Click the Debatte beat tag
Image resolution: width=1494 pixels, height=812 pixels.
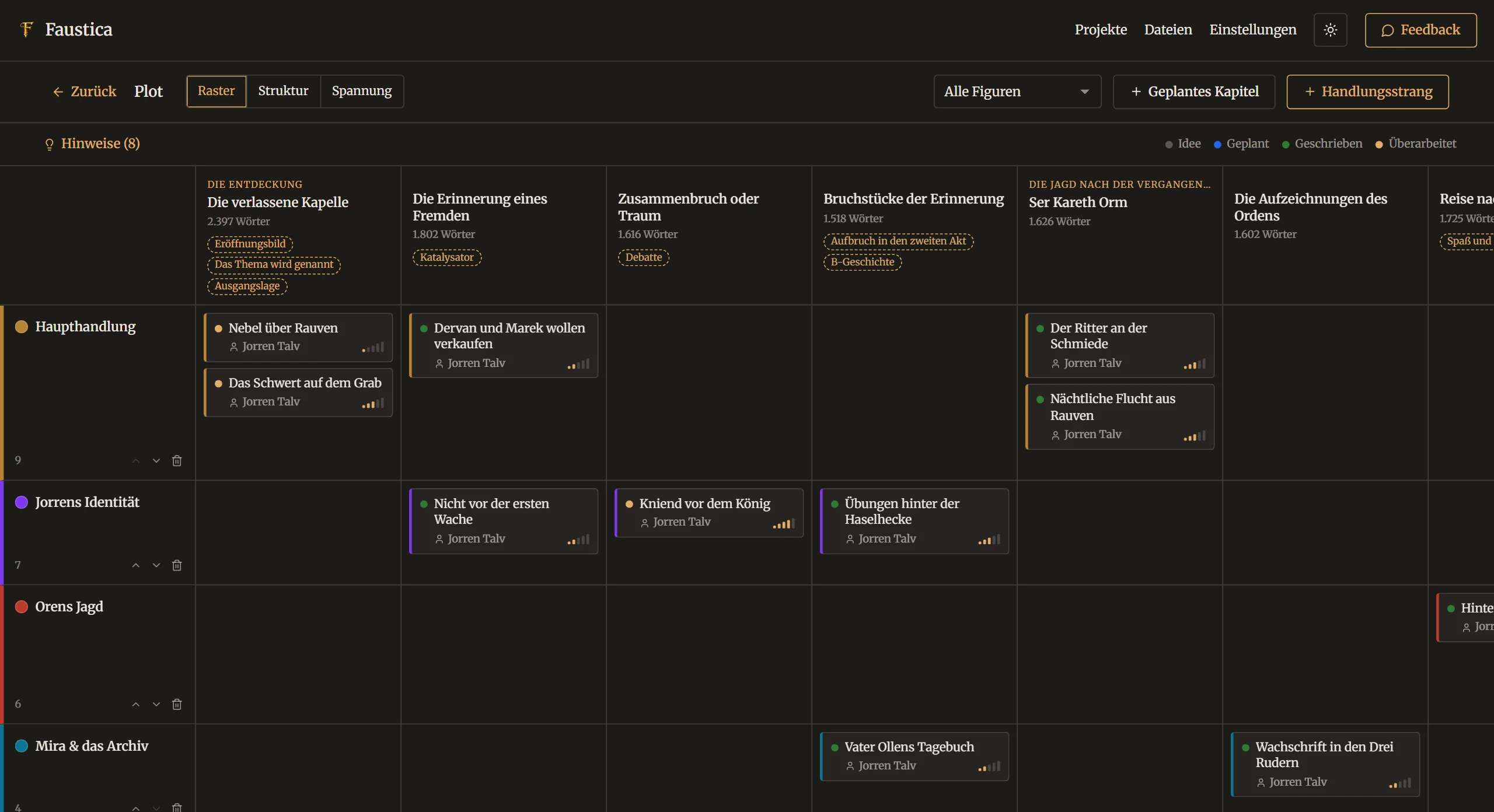tap(644, 257)
